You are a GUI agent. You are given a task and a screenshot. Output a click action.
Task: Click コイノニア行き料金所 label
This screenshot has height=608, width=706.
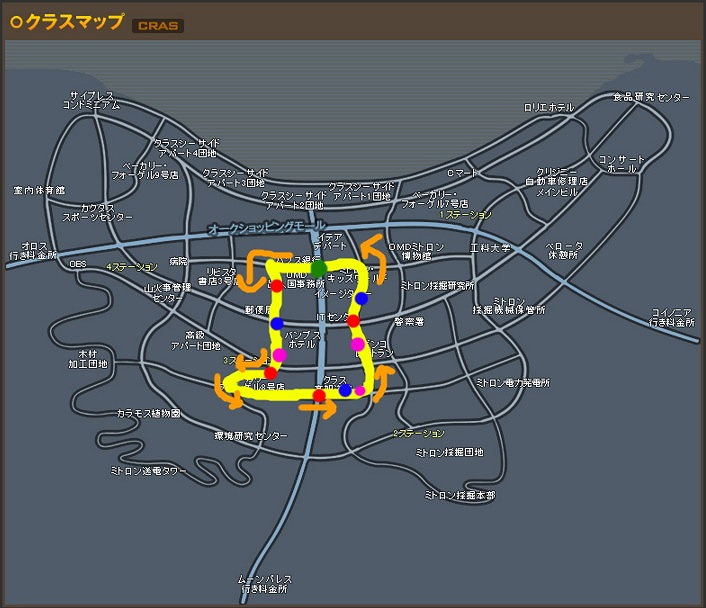(672, 318)
